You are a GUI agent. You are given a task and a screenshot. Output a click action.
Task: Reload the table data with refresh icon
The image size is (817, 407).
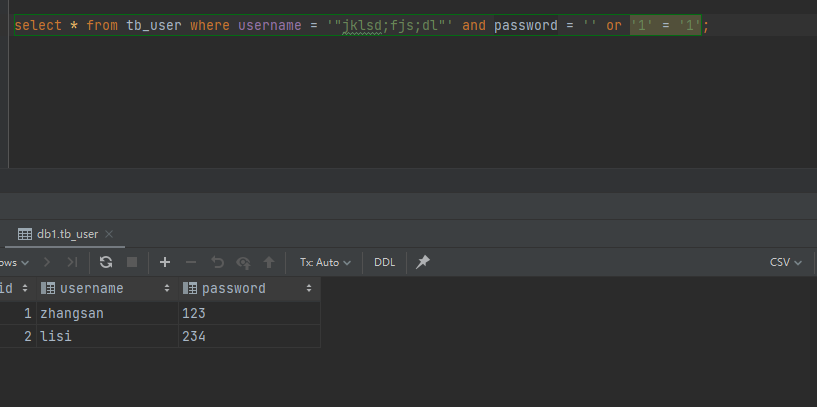106,262
